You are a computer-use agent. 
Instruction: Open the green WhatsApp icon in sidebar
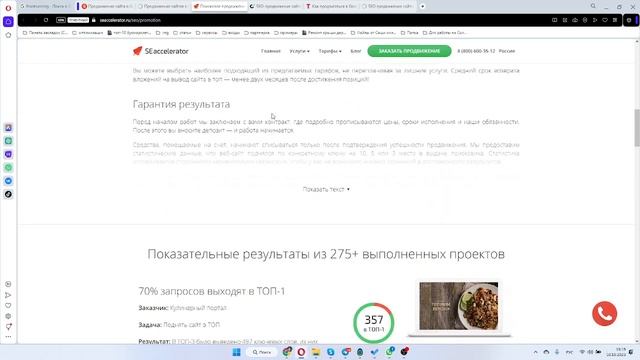[8, 167]
